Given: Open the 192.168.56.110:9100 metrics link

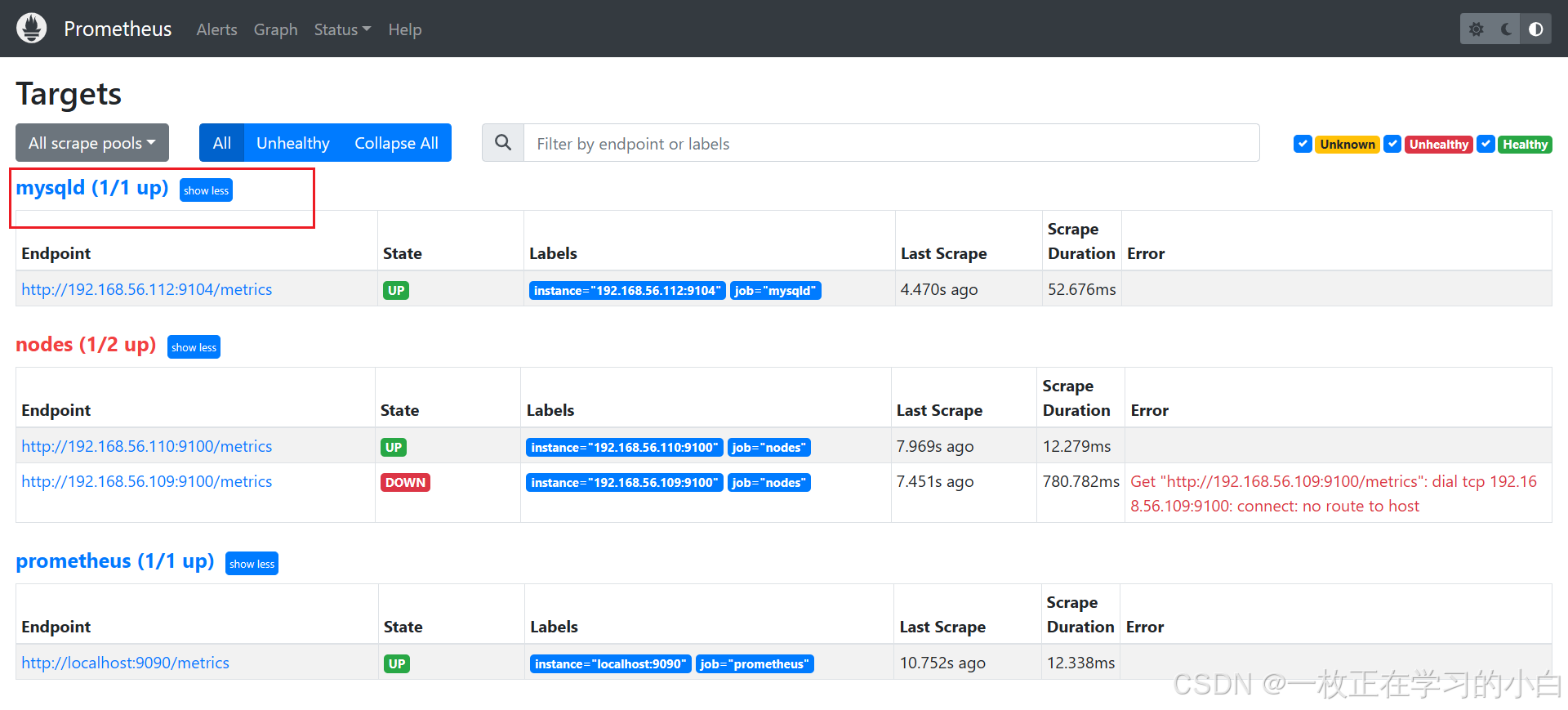Looking at the screenshot, I should tap(147, 446).
